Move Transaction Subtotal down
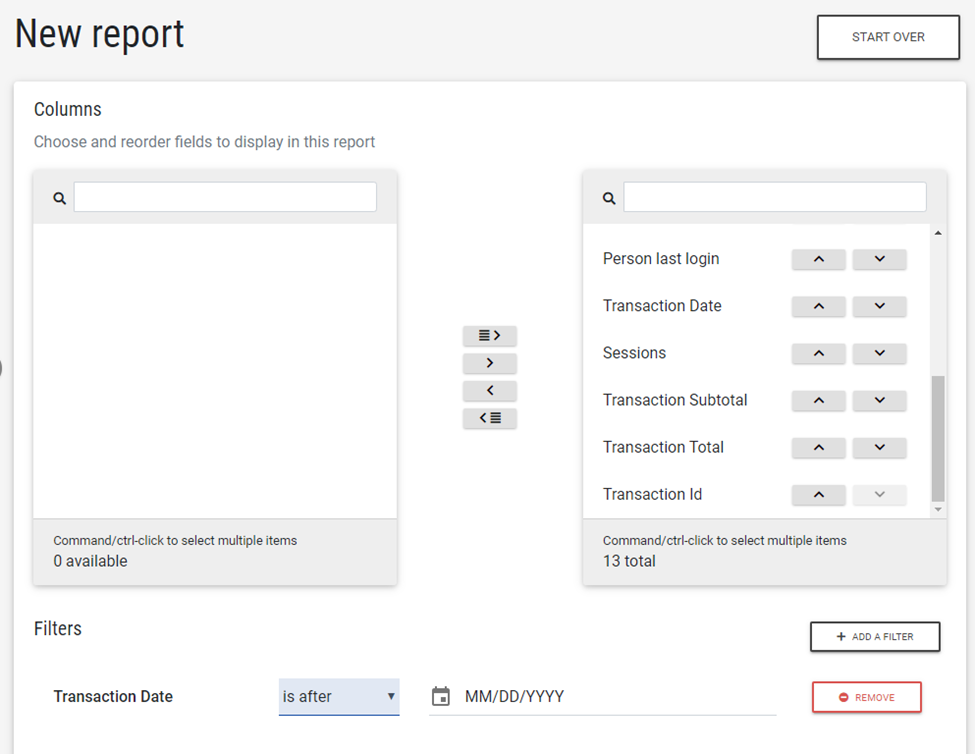 click(x=879, y=400)
